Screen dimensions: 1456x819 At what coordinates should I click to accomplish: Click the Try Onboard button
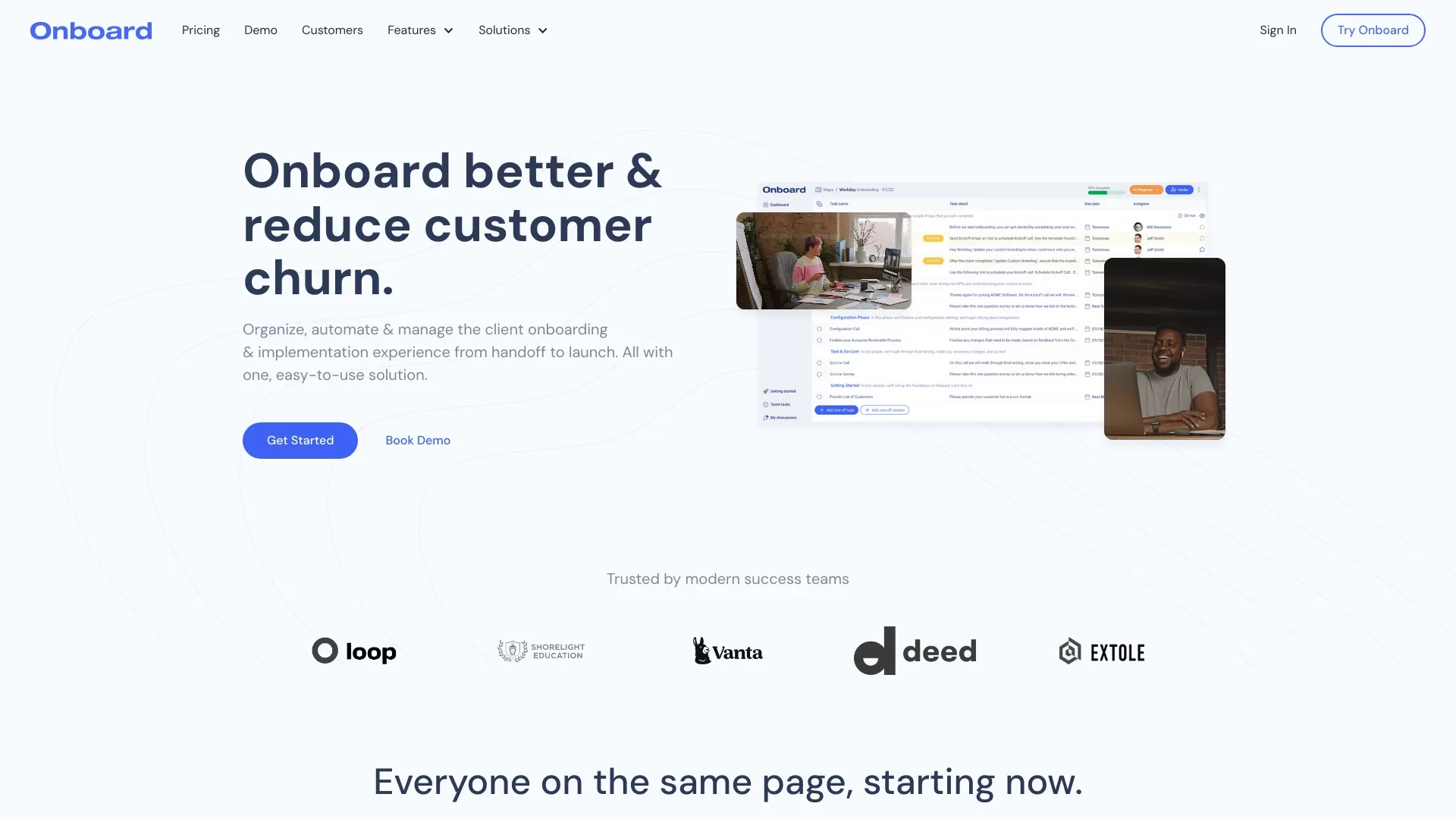(1373, 30)
